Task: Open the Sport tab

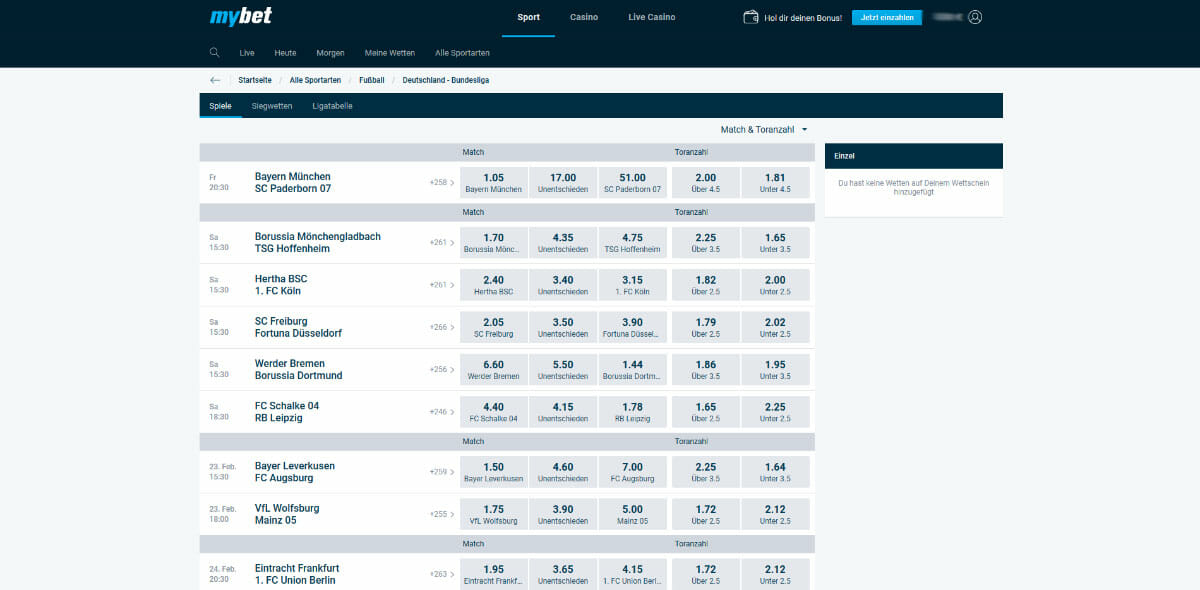Action: [529, 17]
